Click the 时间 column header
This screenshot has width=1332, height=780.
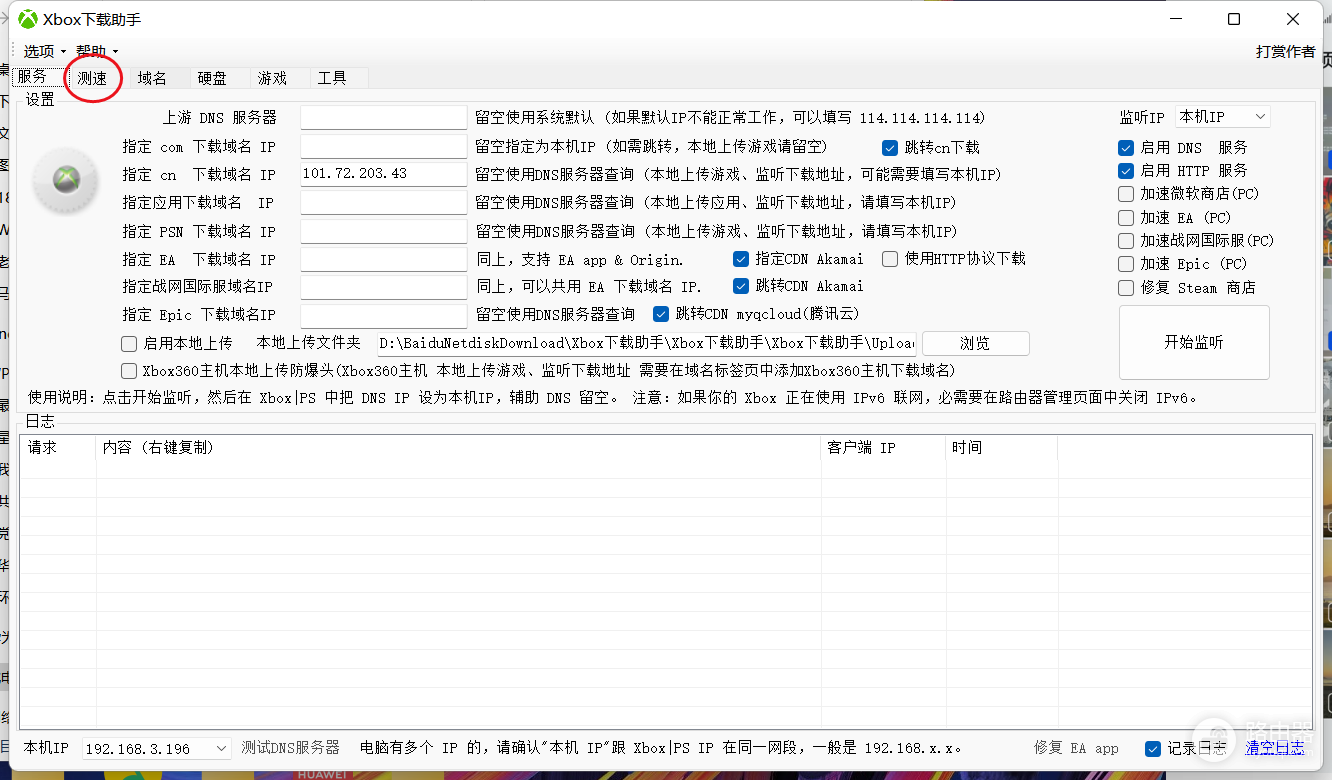pyautogui.click(x=1002, y=448)
